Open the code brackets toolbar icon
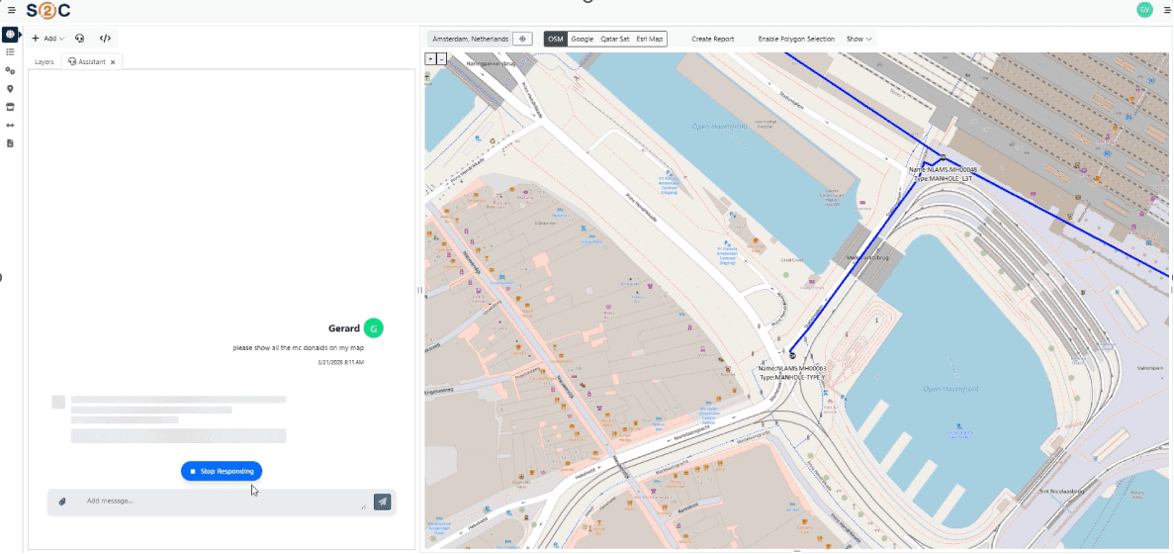The height and width of the screenshot is (554, 1174). 105,39
